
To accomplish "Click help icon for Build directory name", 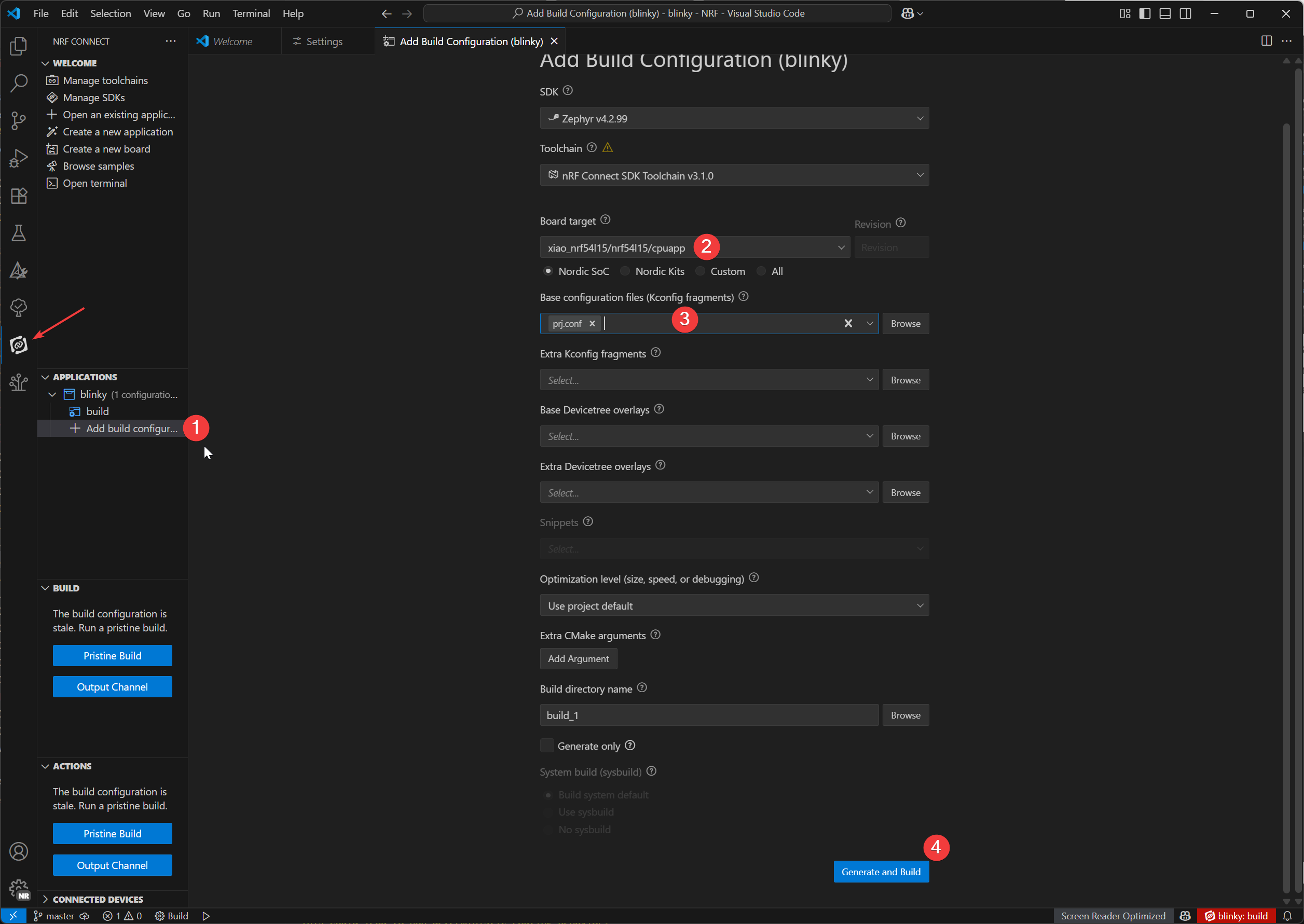I will click(x=642, y=688).
